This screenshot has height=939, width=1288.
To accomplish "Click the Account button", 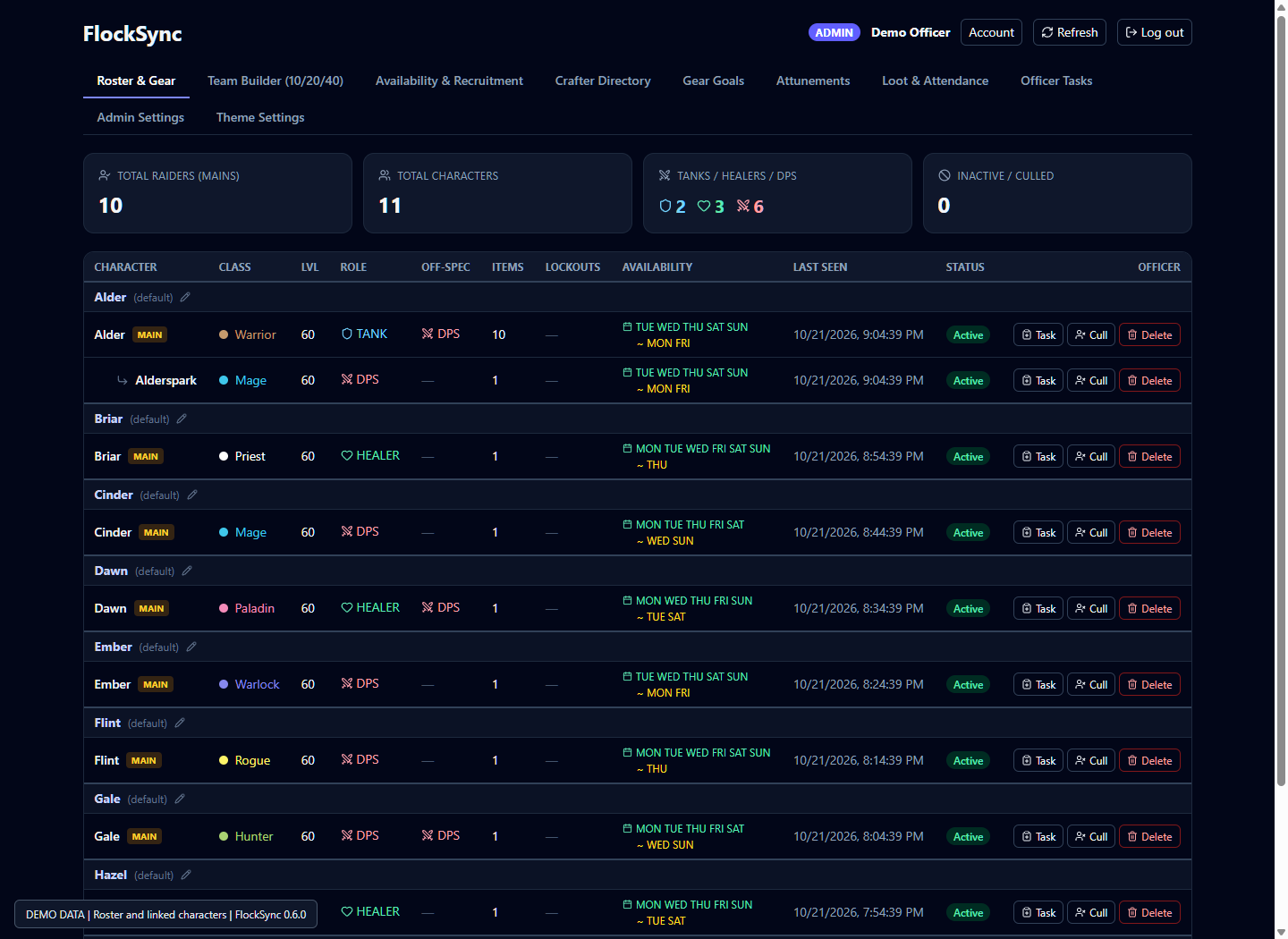I will [991, 32].
